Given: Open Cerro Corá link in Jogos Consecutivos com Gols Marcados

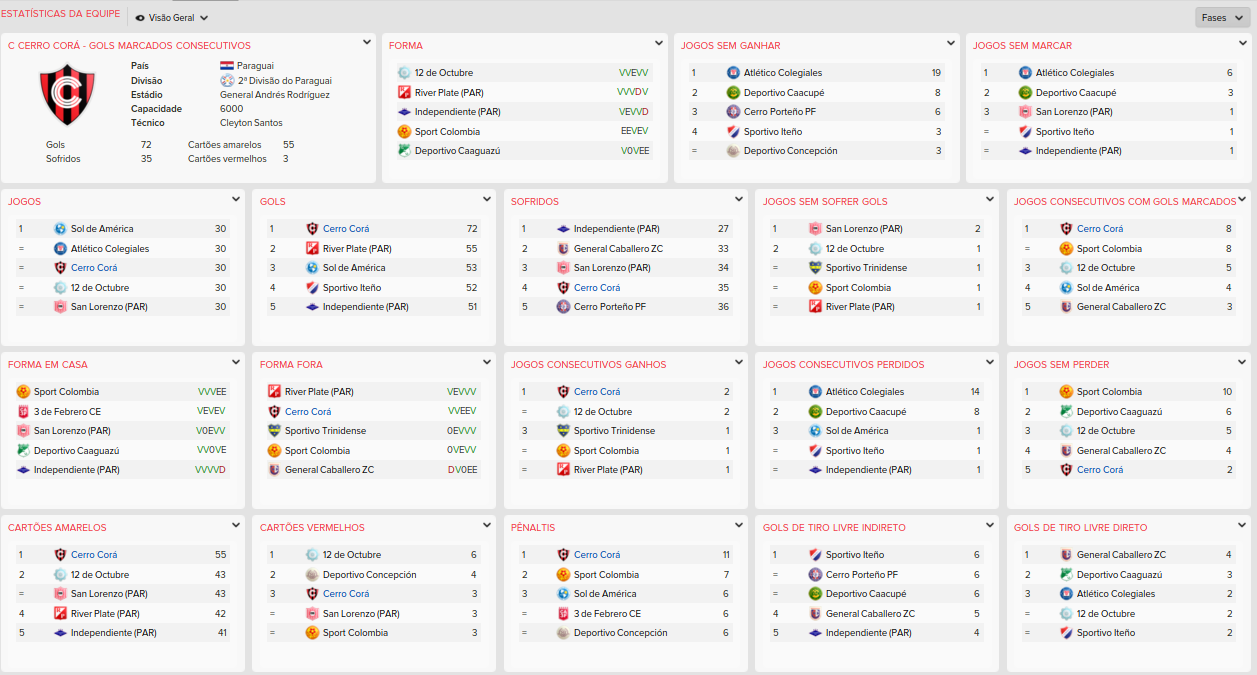Looking at the screenshot, I should click(1100, 229).
